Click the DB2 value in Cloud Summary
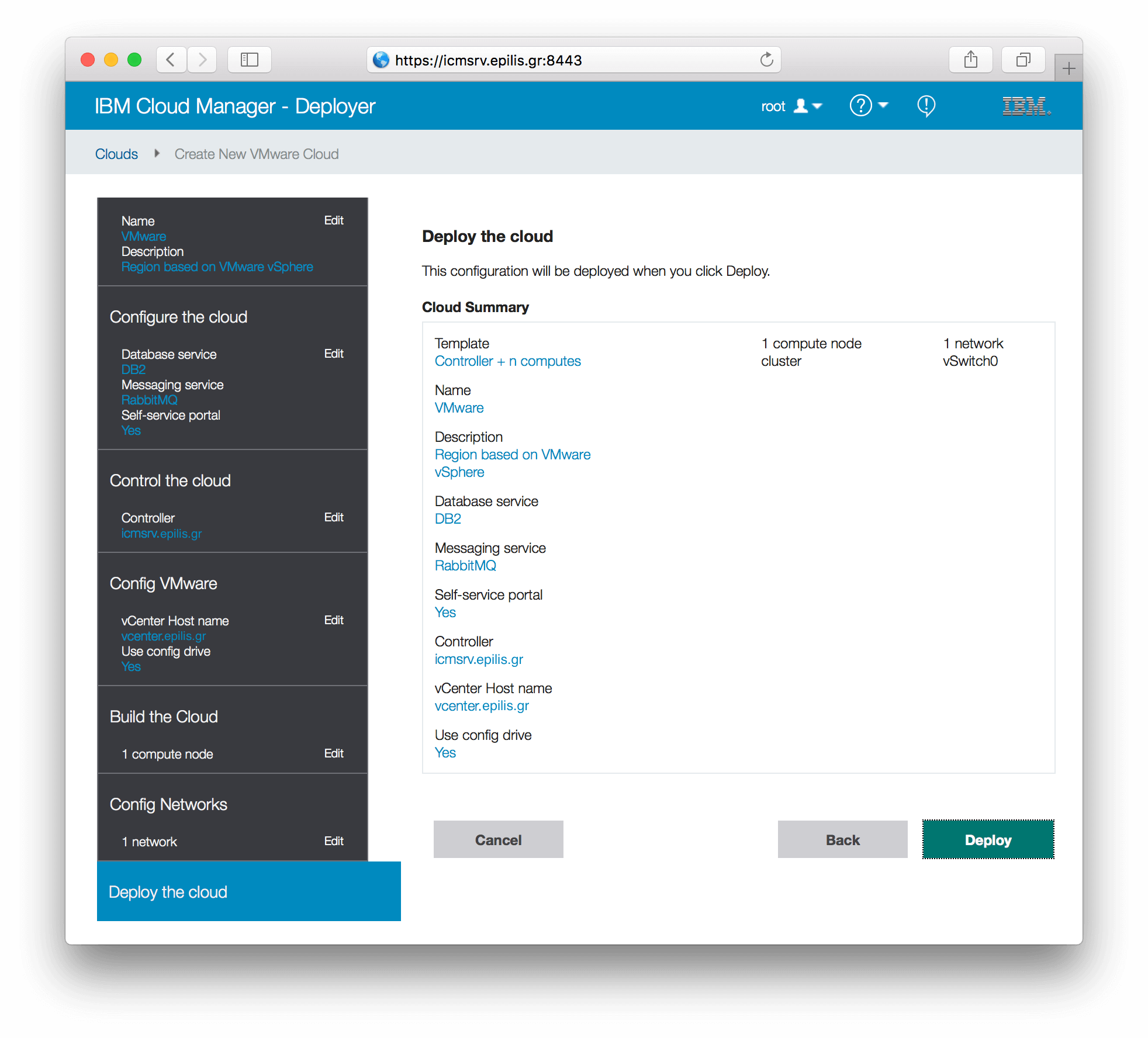 pyautogui.click(x=448, y=519)
